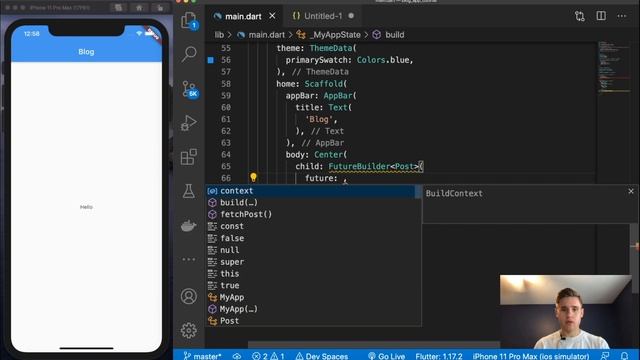Click the Open Changes compare icon
Screen dimensions: 640x360
pos(580,16)
